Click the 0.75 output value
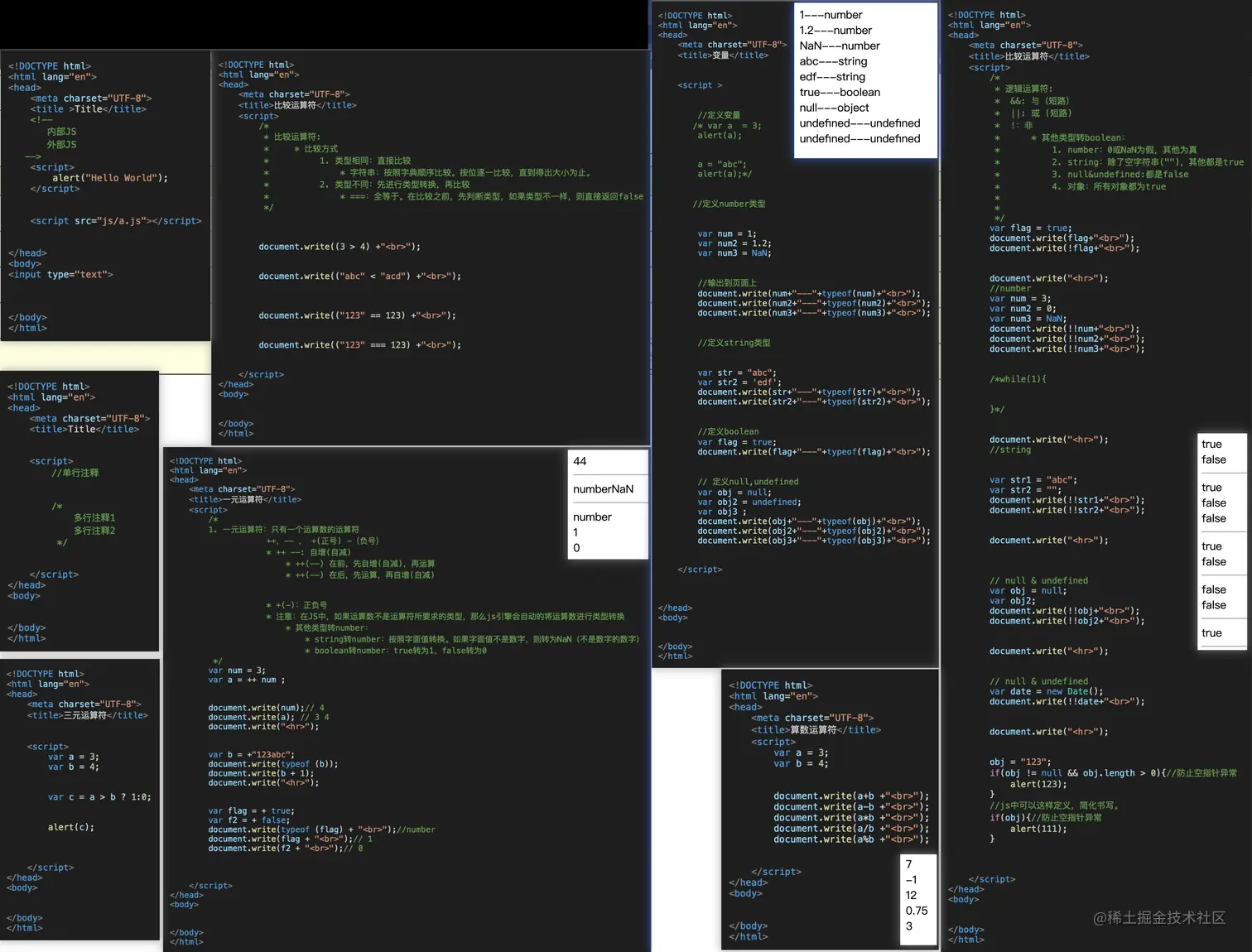Screen dimensions: 1252x952 tap(917, 911)
